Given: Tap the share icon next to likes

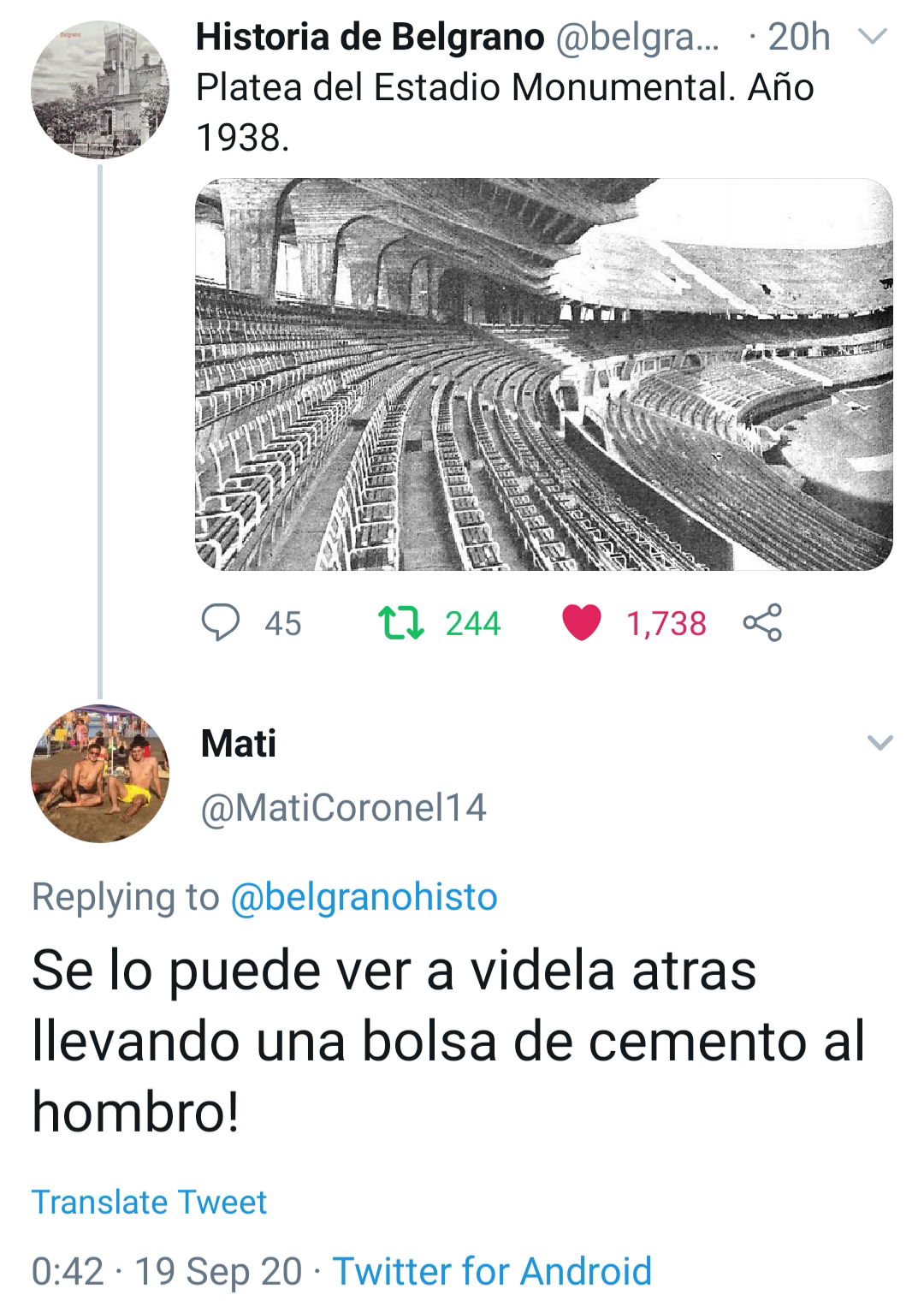Looking at the screenshot, I should click(x=762, y=622).
